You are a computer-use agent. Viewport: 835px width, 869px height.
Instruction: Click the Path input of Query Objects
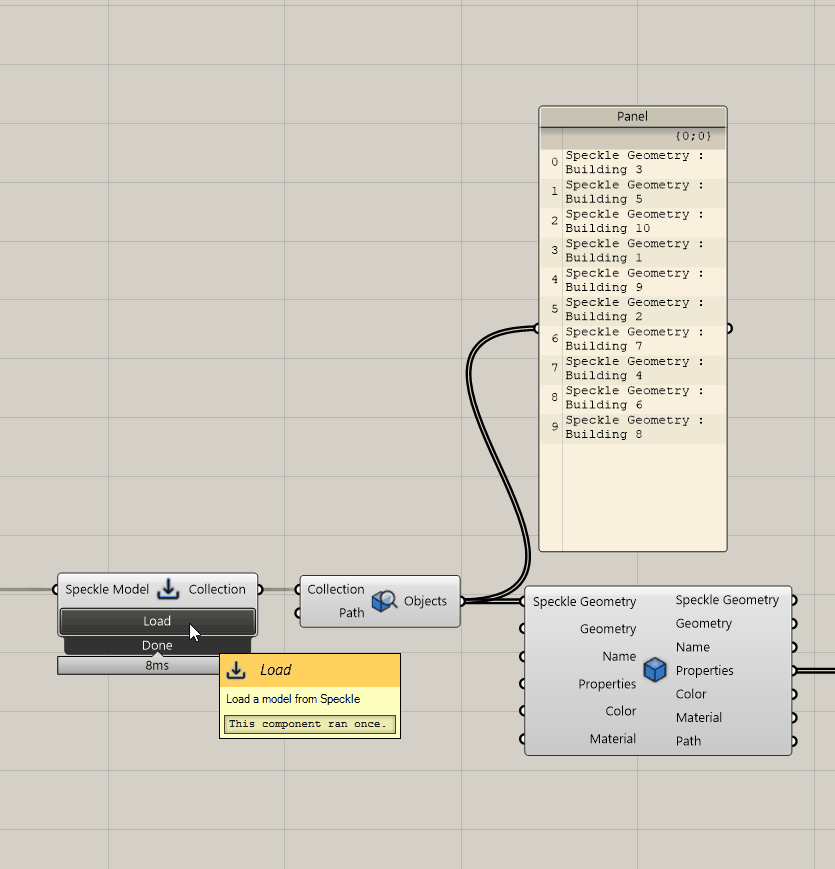pos(351,612)
